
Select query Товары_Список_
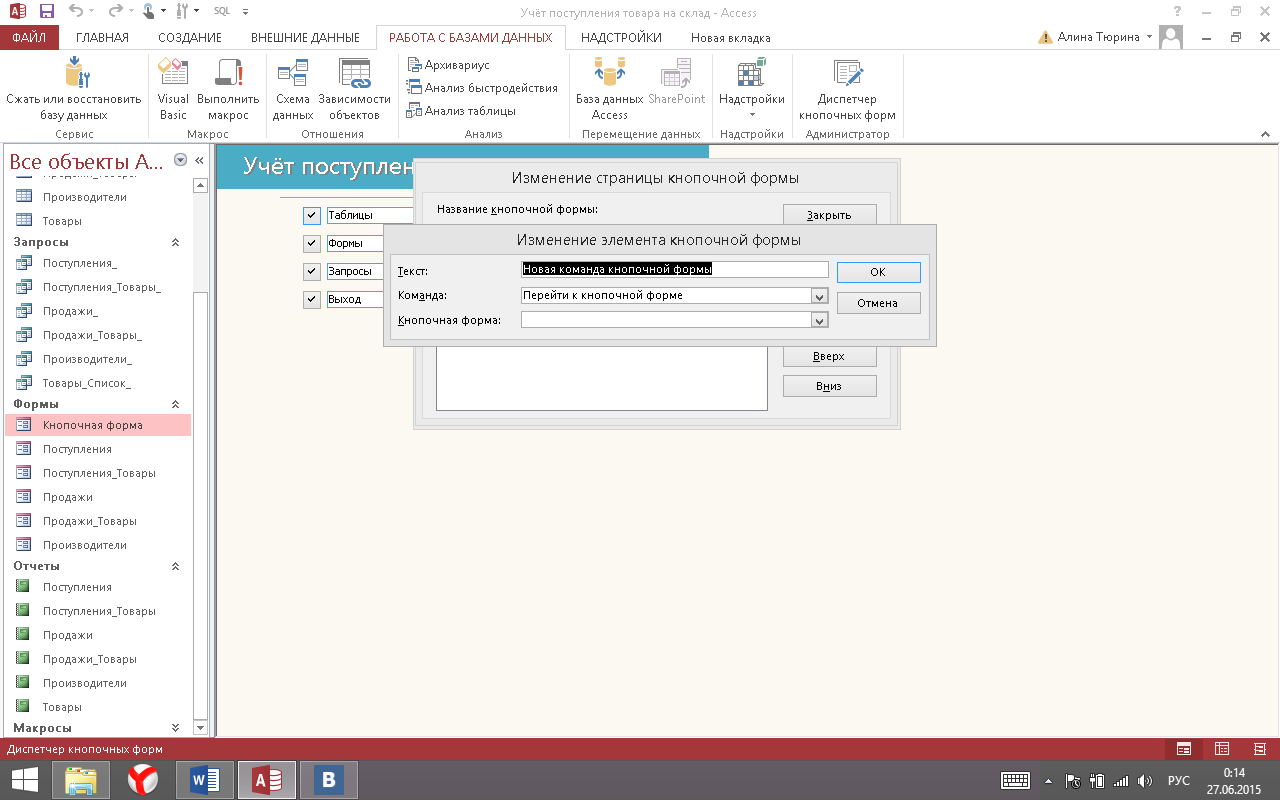point(98,383)
